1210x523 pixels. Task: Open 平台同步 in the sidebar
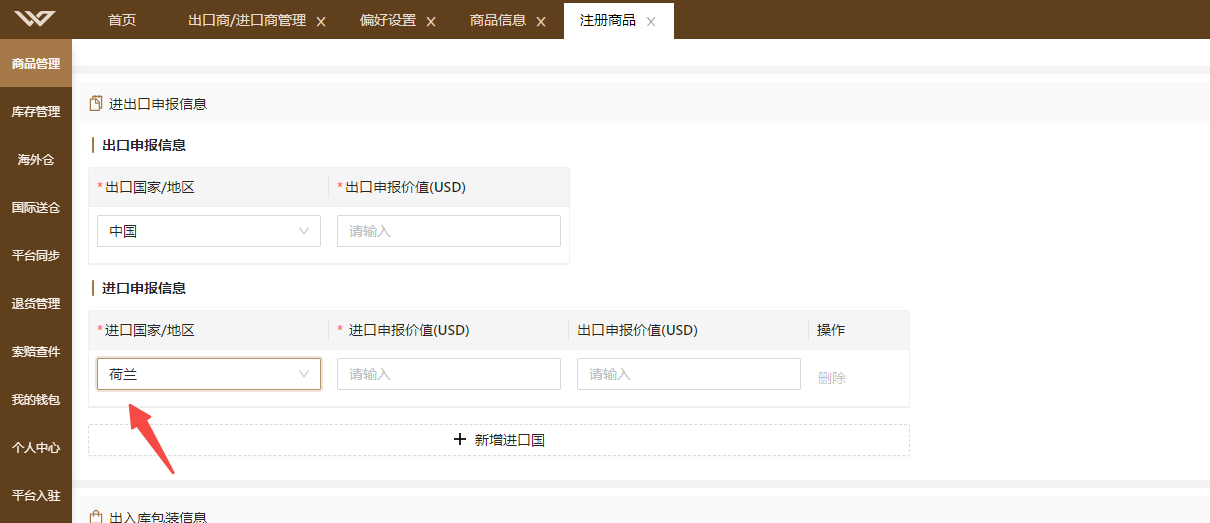click(36, 255)
